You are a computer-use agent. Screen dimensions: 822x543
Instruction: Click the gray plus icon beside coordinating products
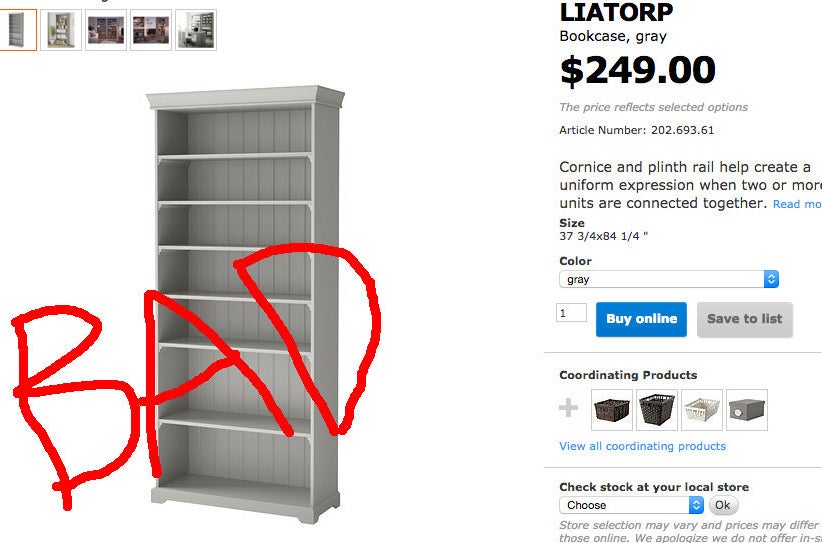click(x=568, y=408)
